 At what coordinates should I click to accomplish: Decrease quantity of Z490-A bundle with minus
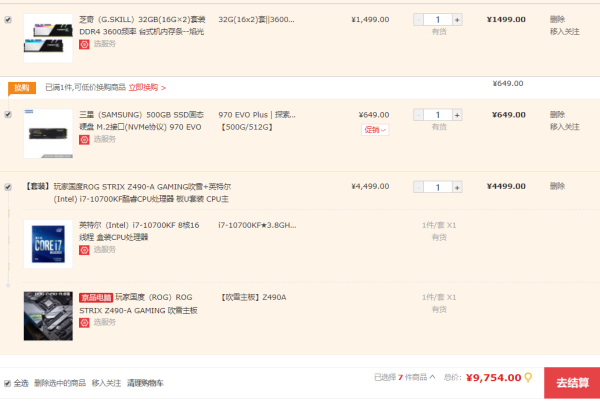[x=418, y=187]
